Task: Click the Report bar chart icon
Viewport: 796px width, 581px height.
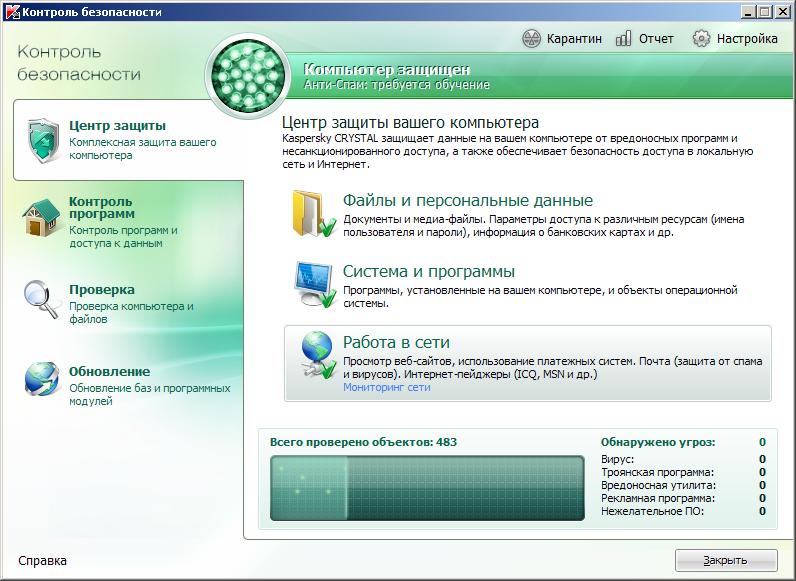Action: (623, 39)
